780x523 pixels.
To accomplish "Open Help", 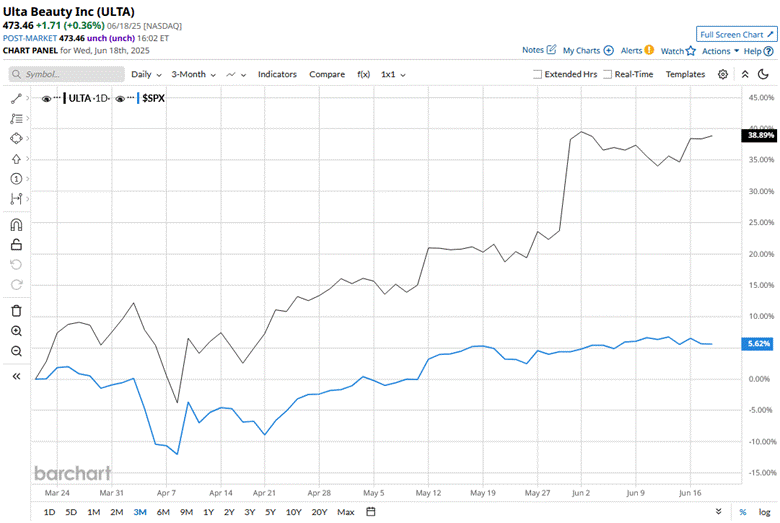I will click(x=758, y=51).
